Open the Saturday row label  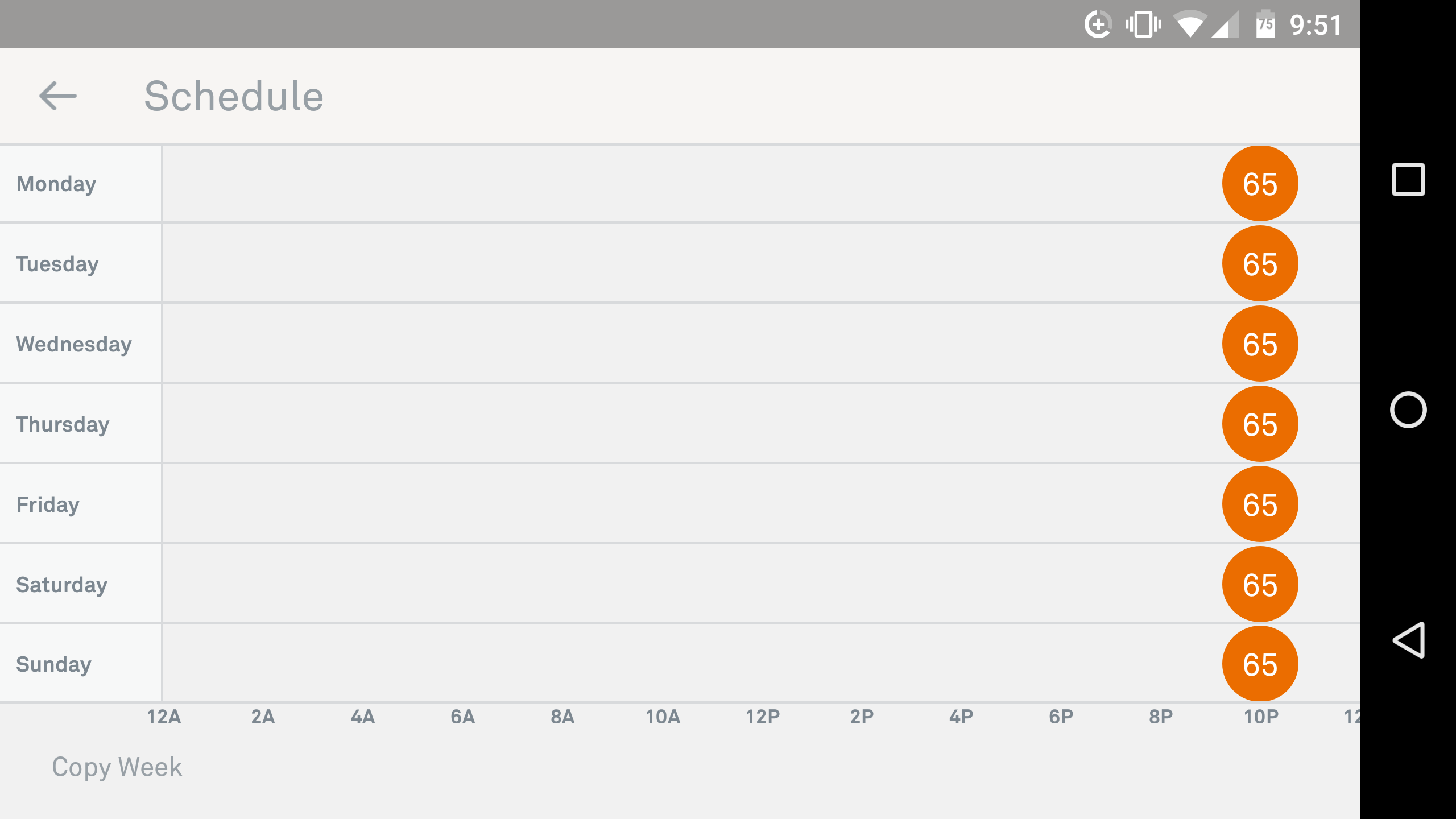[61, 585]
